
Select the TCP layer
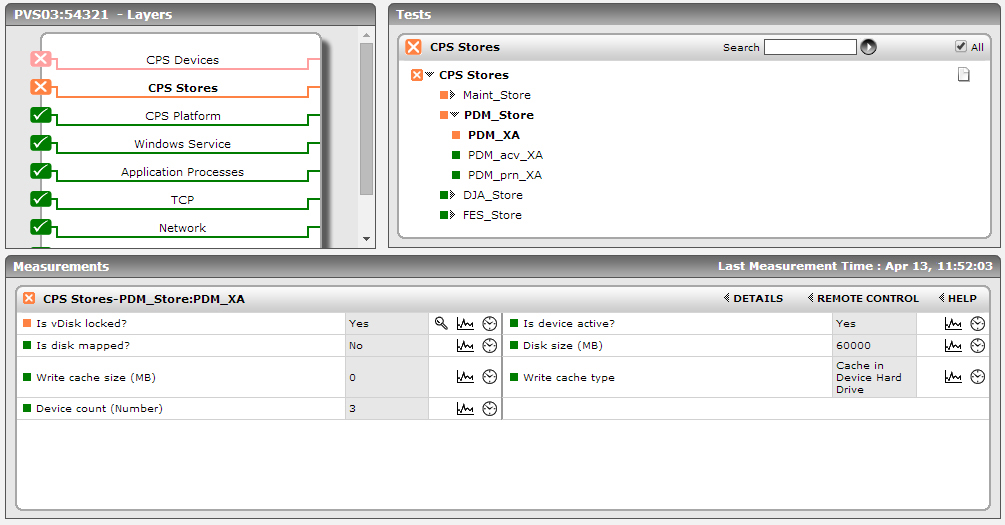tap(183, 200)
